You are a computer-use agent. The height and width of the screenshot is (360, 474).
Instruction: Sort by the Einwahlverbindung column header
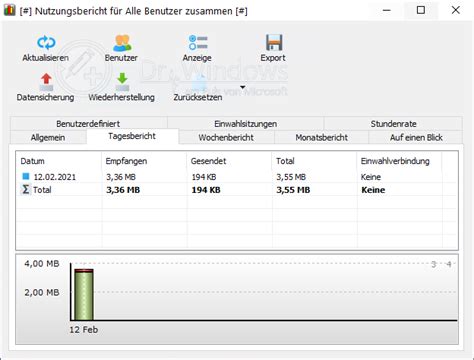click(x=399, y=161)
